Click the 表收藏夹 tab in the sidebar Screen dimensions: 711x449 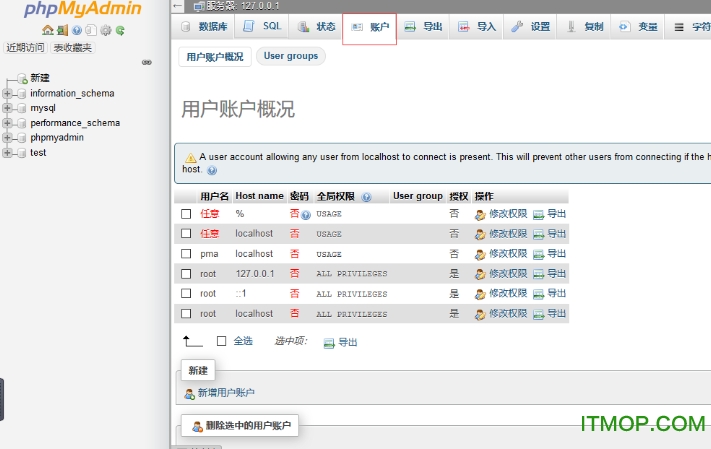coord(73,48)
